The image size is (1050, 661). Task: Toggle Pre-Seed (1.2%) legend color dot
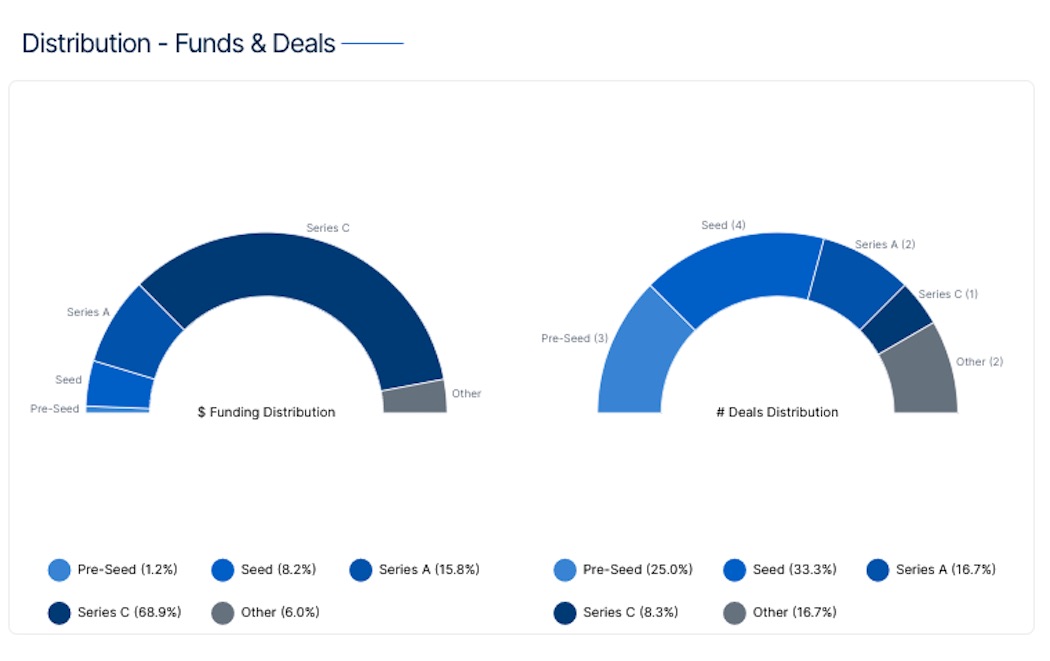coord(60,570)
